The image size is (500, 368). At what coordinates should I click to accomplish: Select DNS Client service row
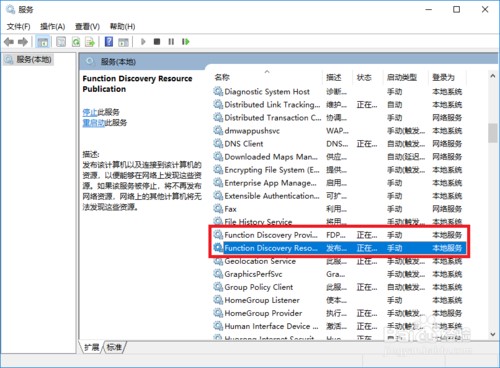pyautogui.click(x=338, y=143)
